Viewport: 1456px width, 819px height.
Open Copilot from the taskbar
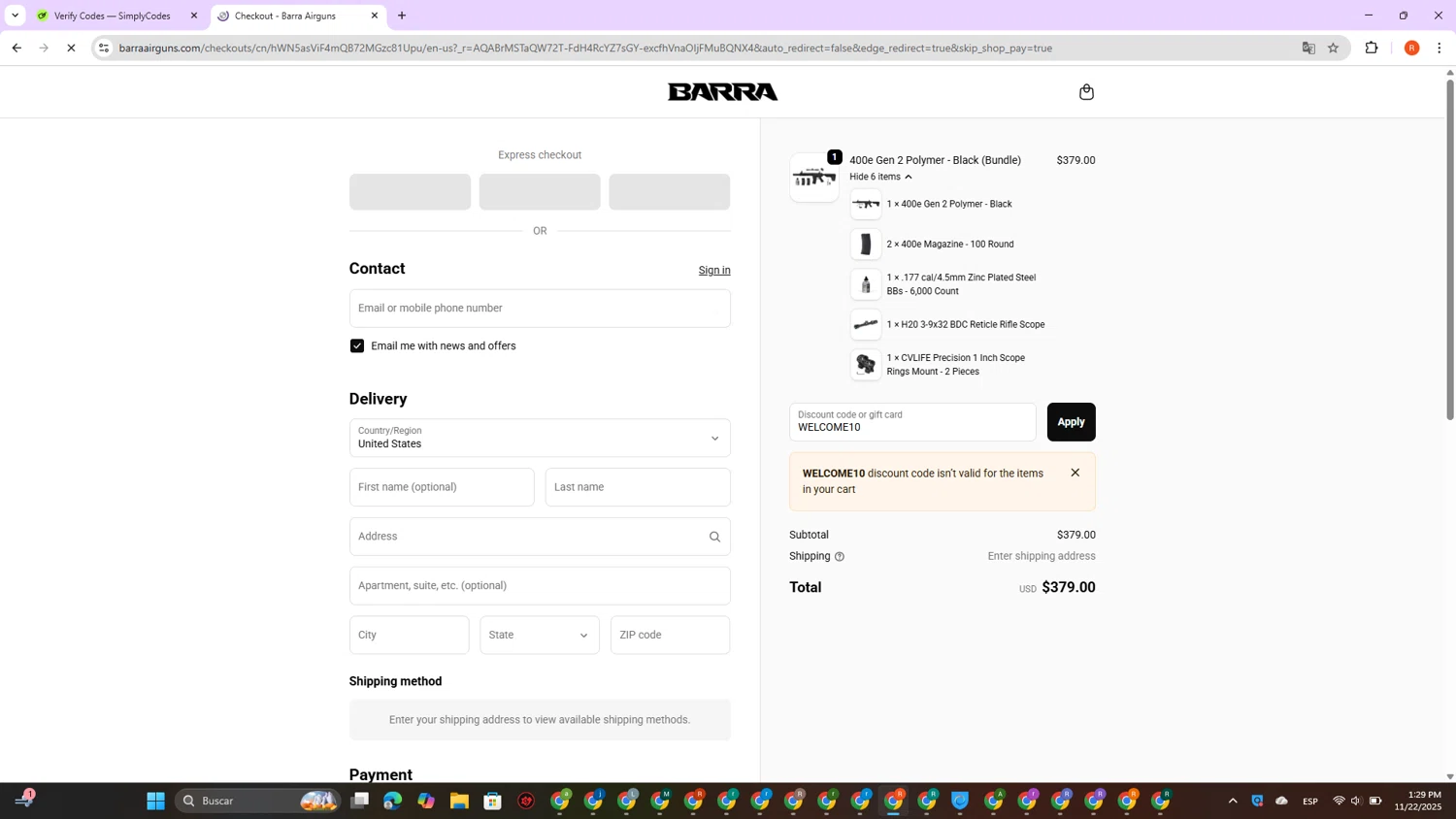(426, 801)
